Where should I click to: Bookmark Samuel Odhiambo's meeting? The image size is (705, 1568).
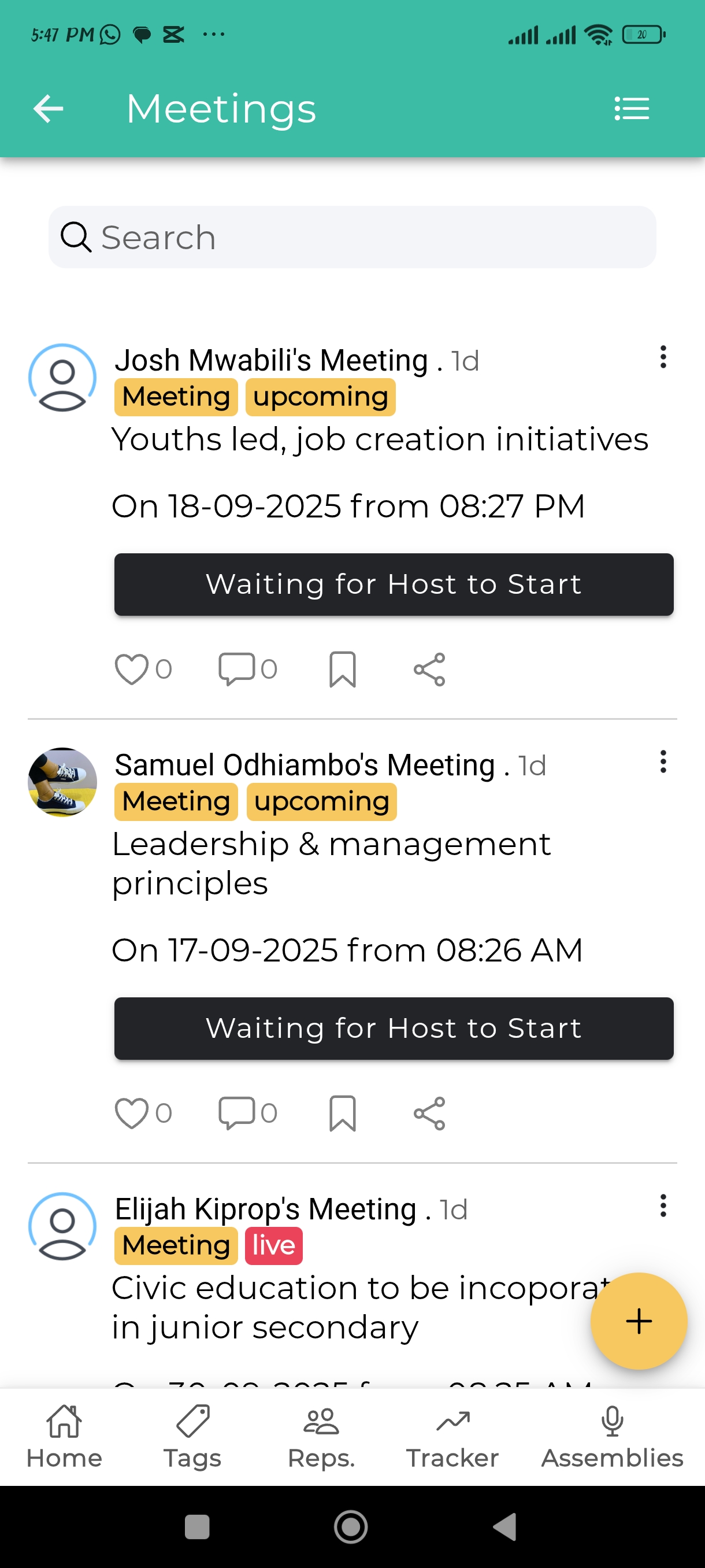pyautogui.click(x=343, y=1114)
